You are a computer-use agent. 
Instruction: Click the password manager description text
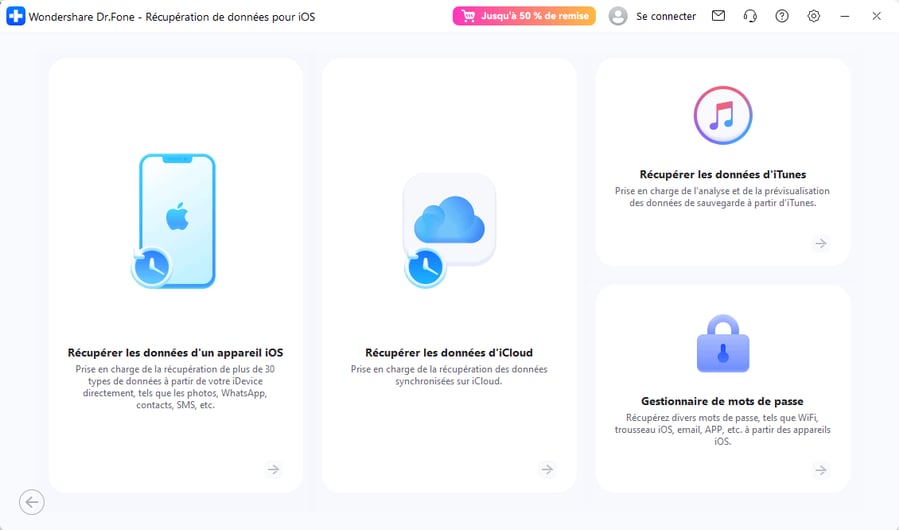(722, 430)
